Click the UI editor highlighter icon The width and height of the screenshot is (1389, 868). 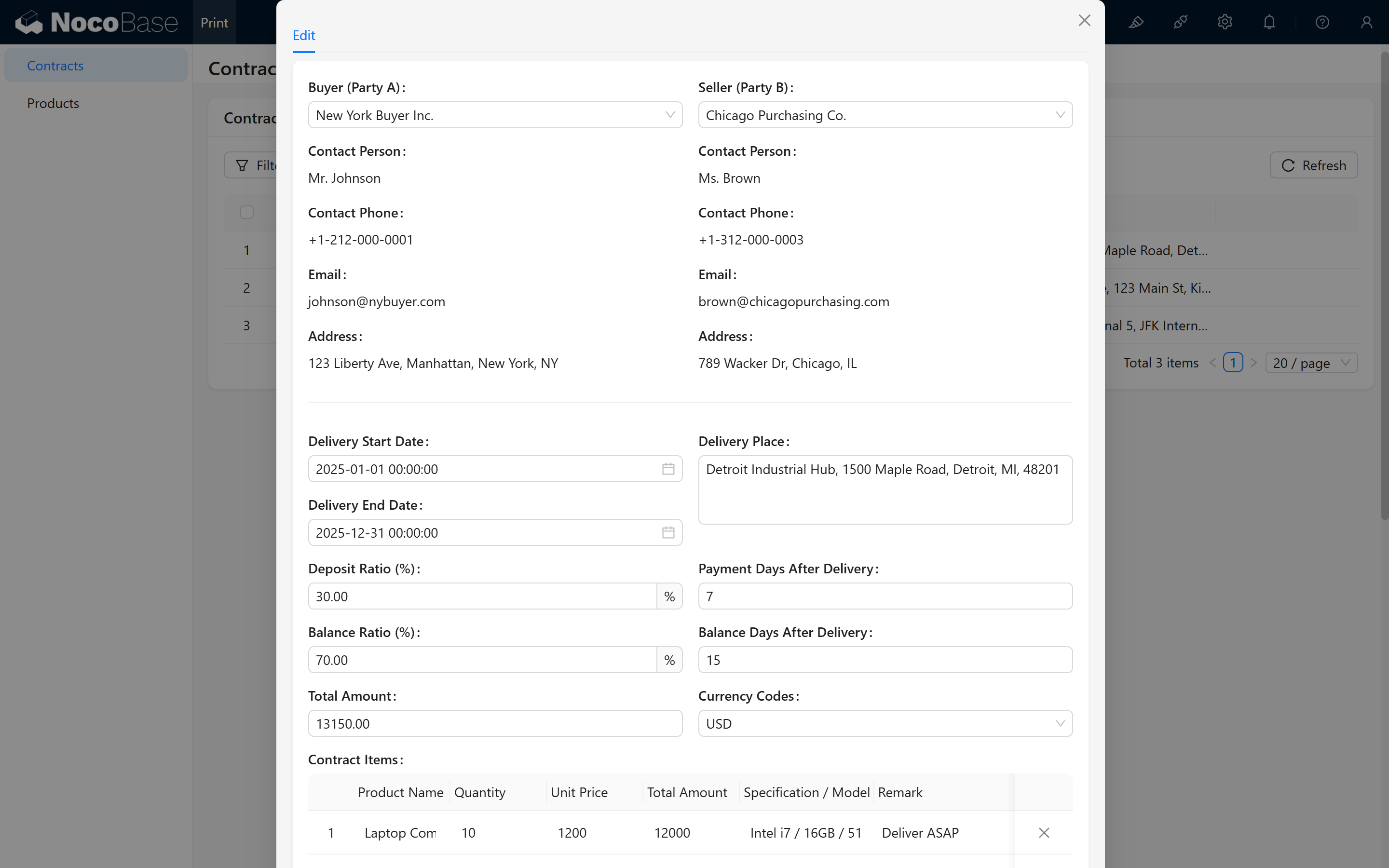pyautogui.click(x=1136, y=22)
